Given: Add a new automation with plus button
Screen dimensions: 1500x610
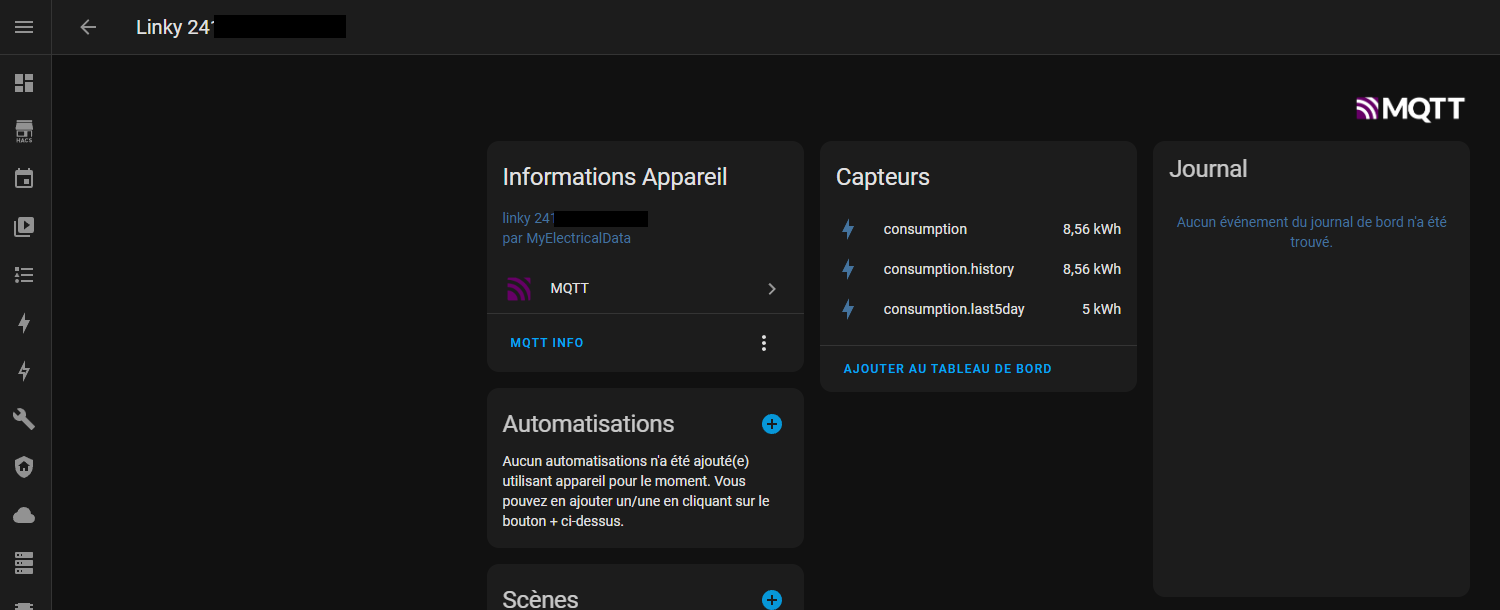Looking at the screenshot, I should [x=771, y=424].
